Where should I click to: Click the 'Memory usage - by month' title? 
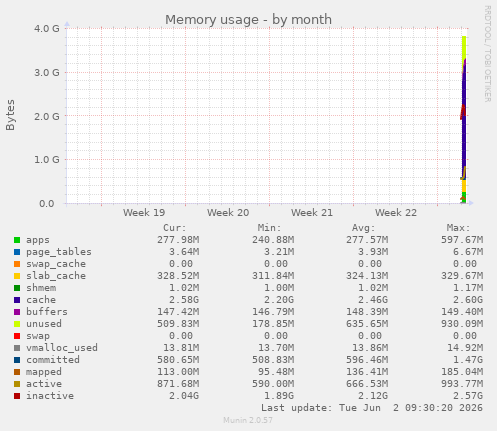248,20
